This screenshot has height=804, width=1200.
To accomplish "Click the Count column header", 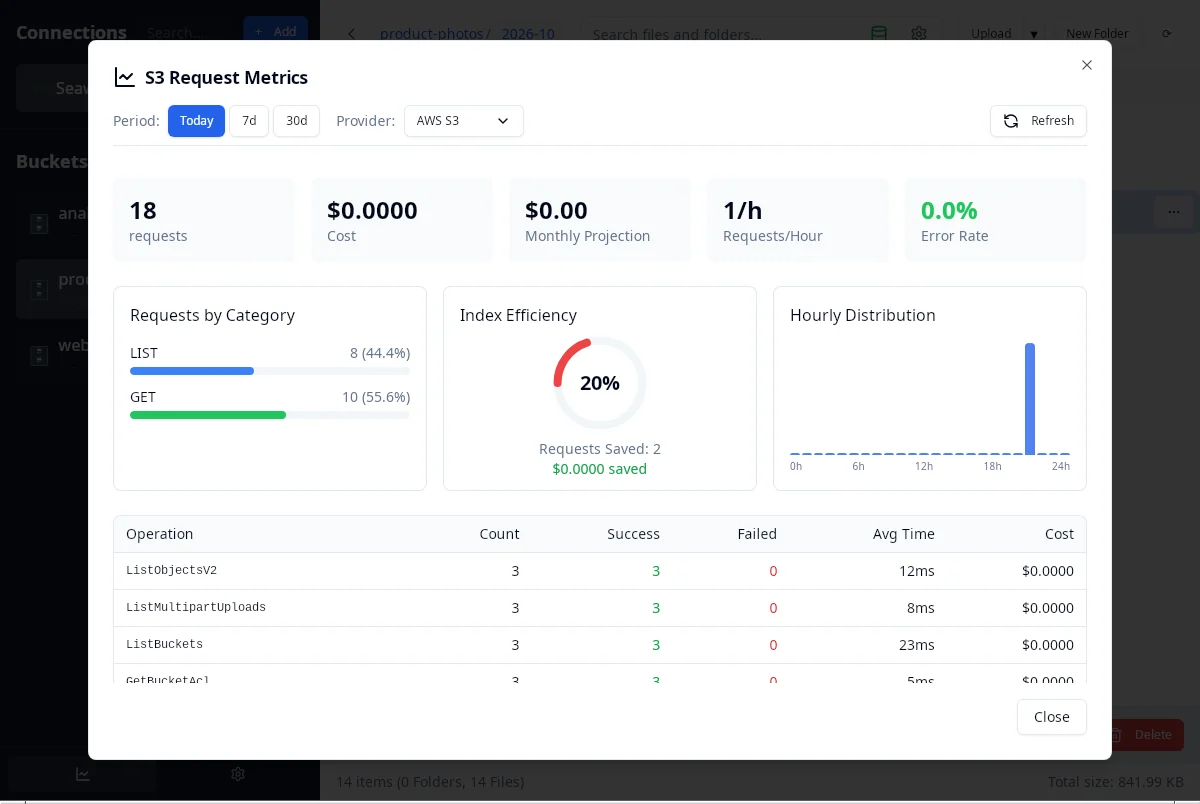I will 499,534.
